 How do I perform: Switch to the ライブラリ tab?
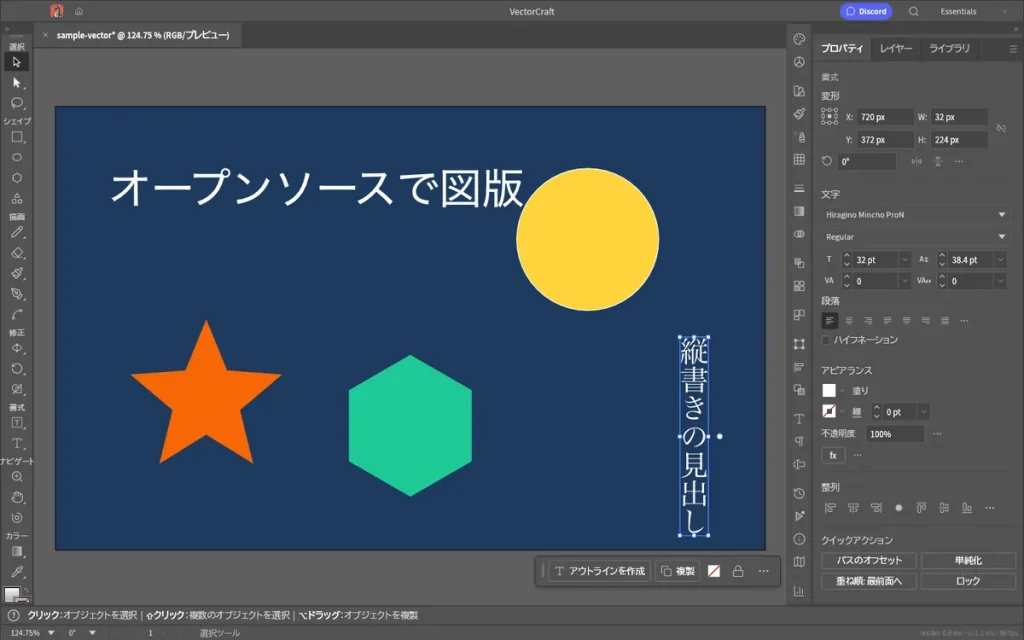coord(950,48)
